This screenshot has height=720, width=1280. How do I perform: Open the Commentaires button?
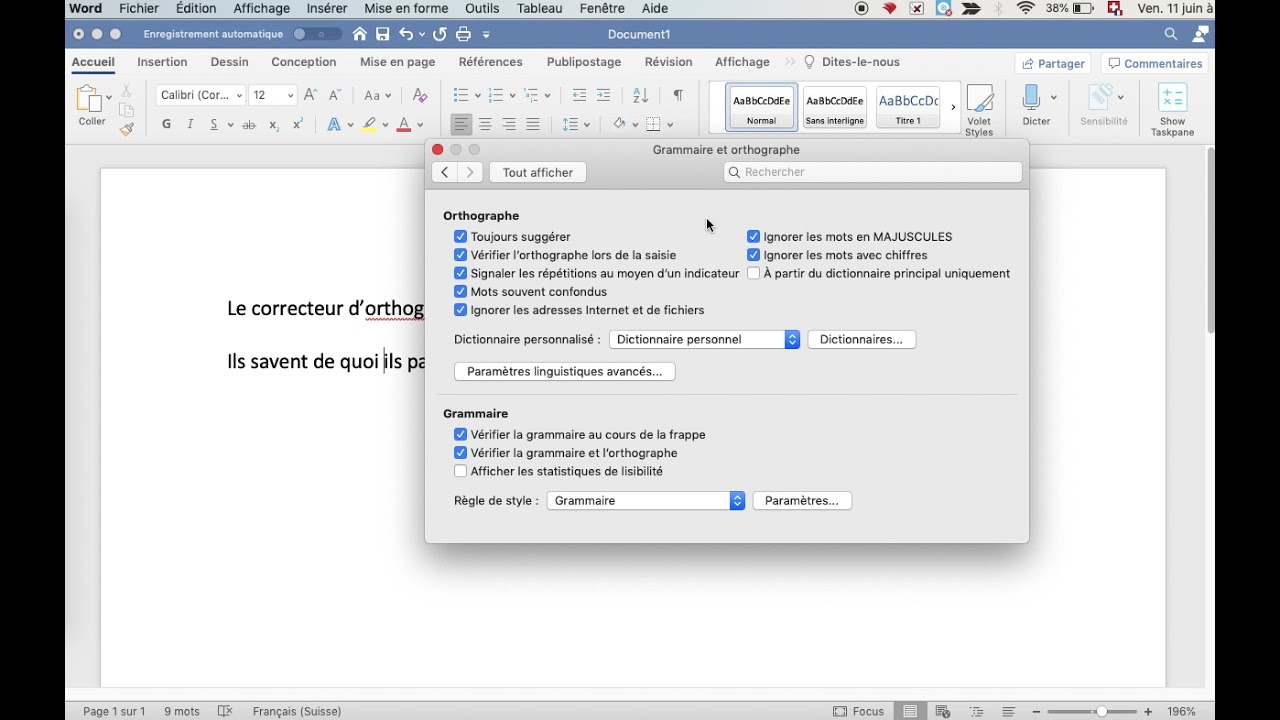click(1155, 63)
